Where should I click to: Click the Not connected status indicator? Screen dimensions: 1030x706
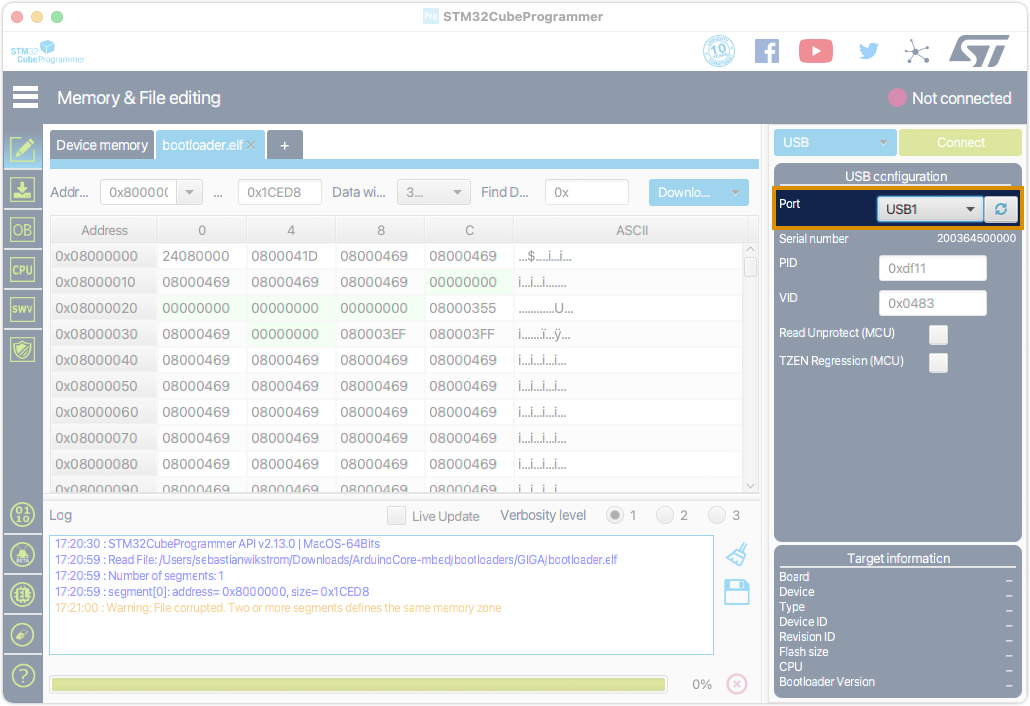pos(950,98)
